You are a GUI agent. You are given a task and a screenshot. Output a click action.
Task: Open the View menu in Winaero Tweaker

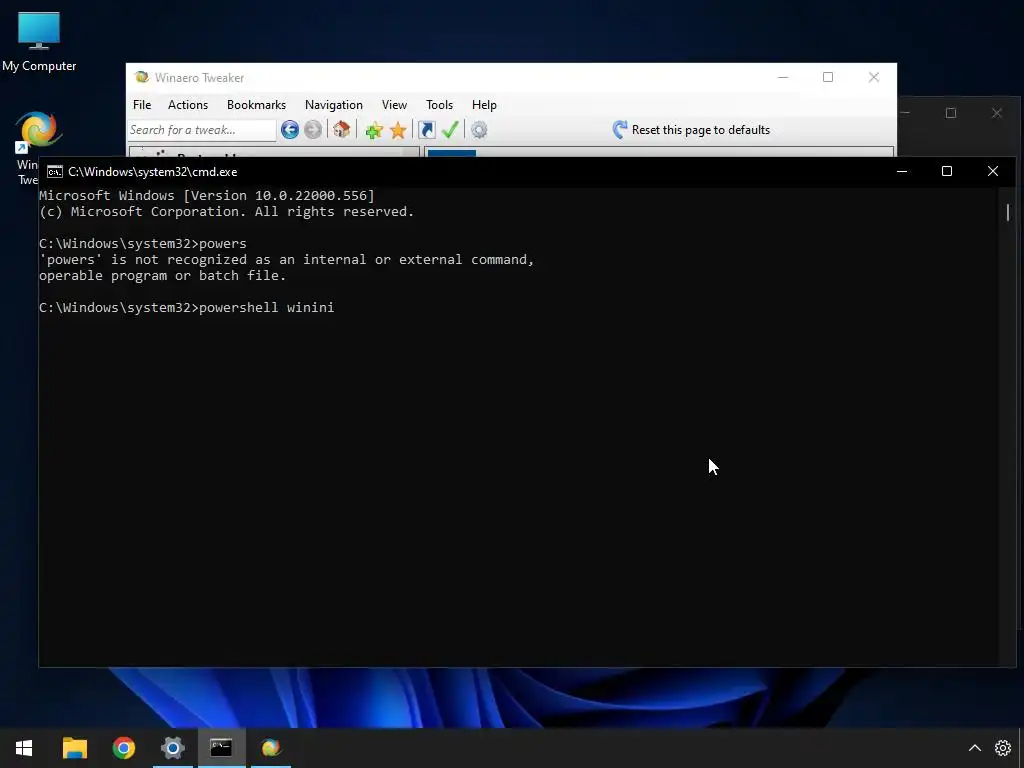tap(394, 104)
